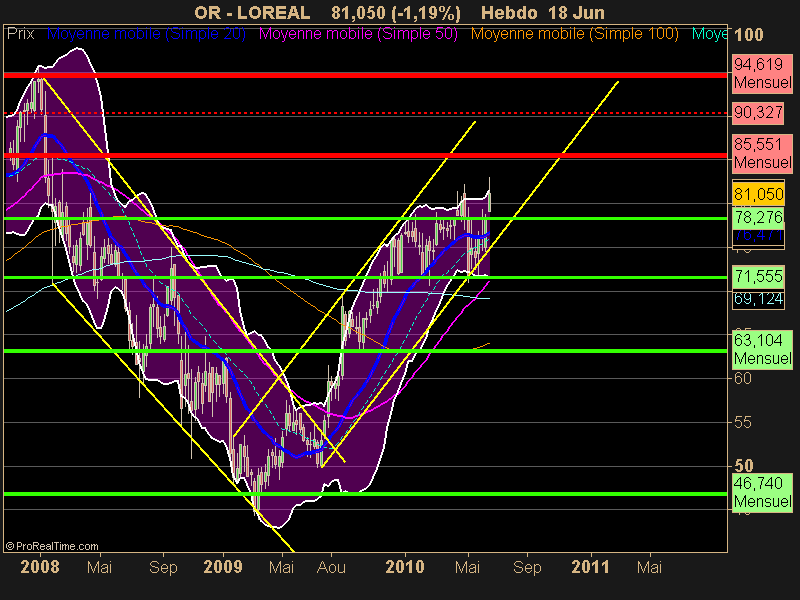Click the "90,327" dotted resistance price label
The image size is (800, 600).
pyautogui.click(x=758, y=112)
